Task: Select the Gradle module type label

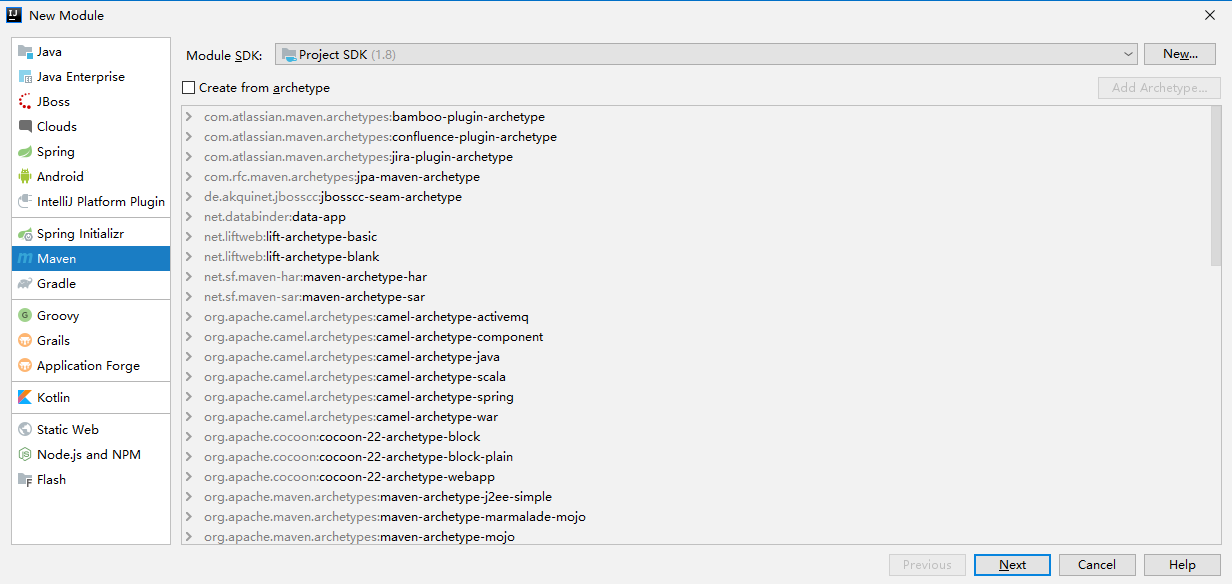Action: point(56,284)
